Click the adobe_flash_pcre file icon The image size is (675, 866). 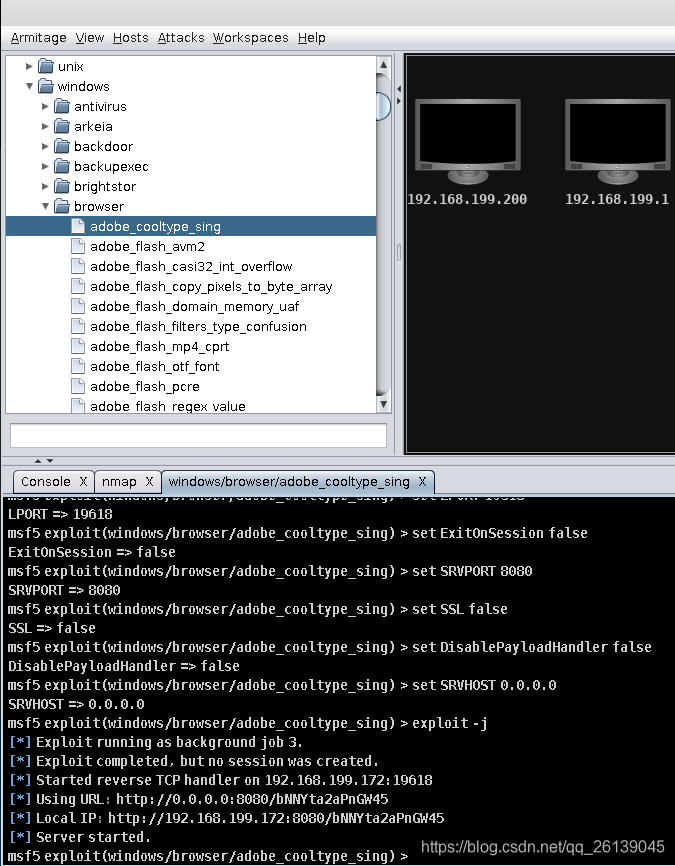coord(78,386)
